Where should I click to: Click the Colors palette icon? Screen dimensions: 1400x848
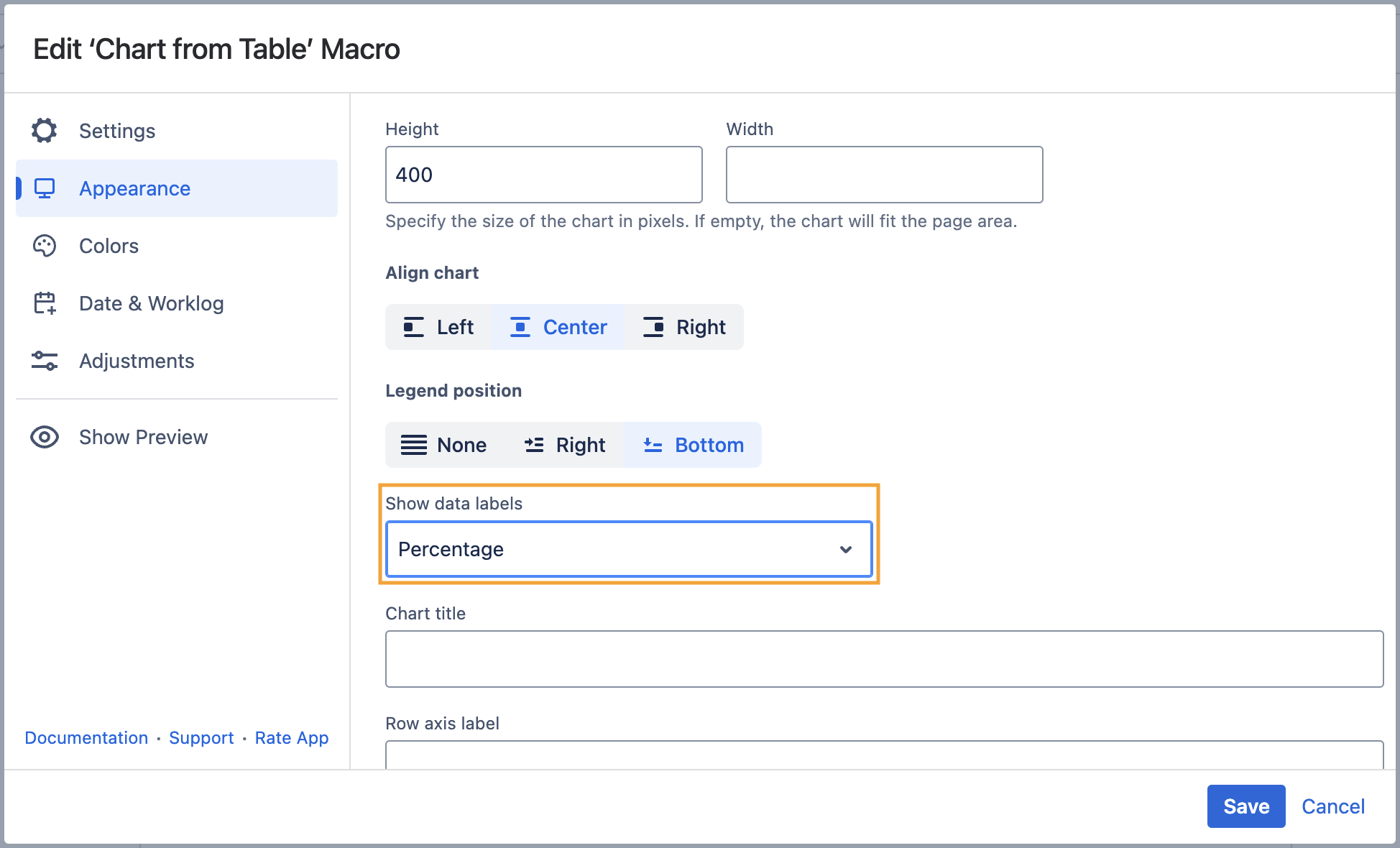(x=45, y=246)
